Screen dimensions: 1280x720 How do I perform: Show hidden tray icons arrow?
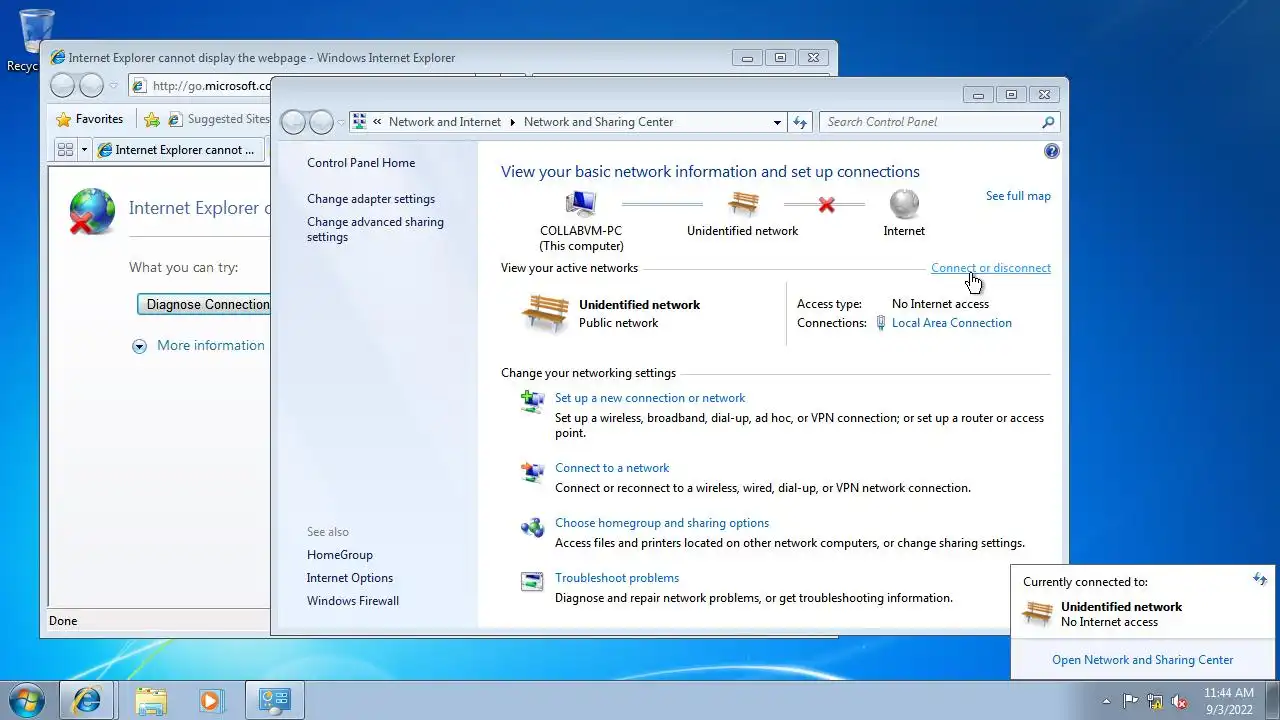[x=1106, y=701]
